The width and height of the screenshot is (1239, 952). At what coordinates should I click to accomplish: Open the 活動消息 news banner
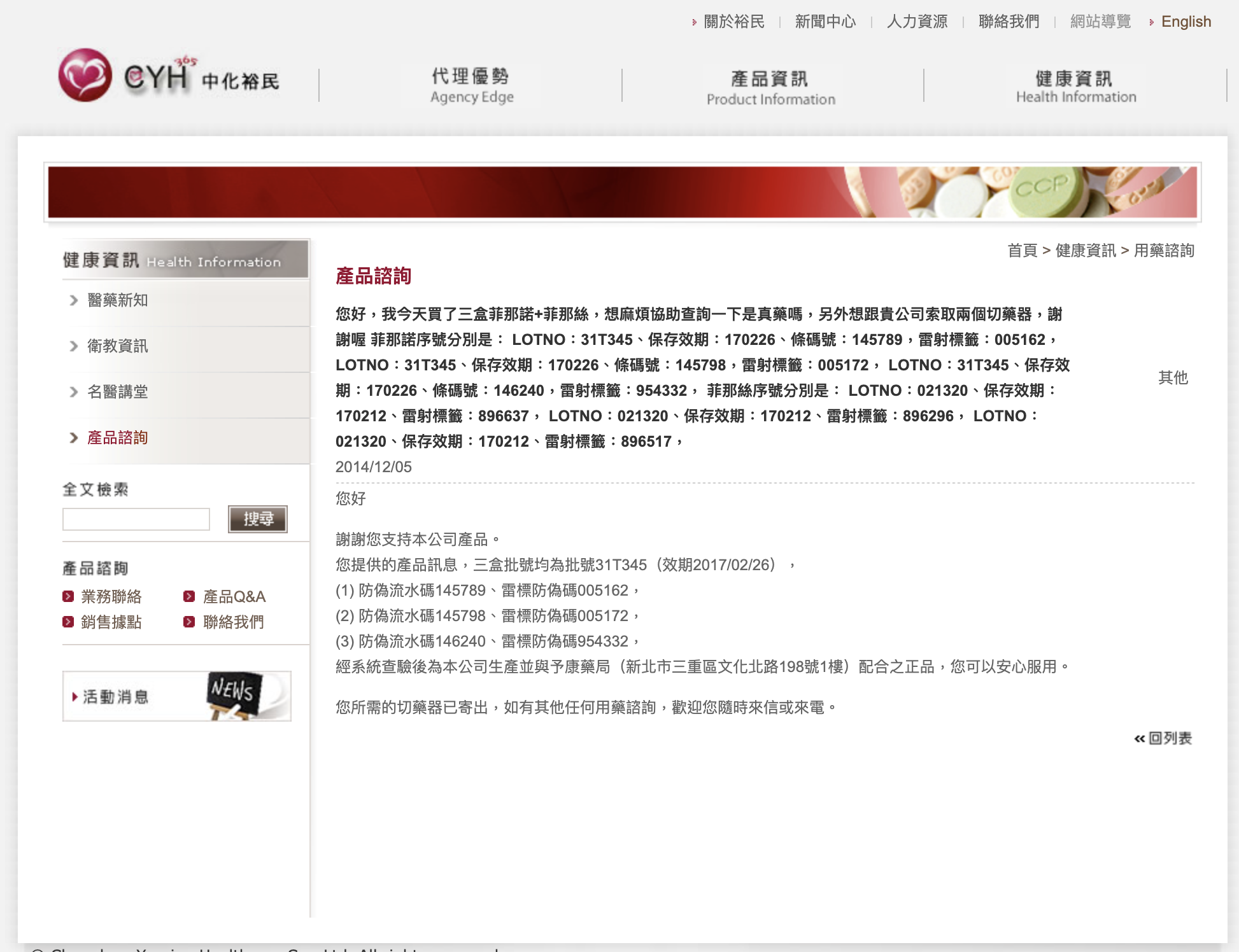click(x=177, y=696)
